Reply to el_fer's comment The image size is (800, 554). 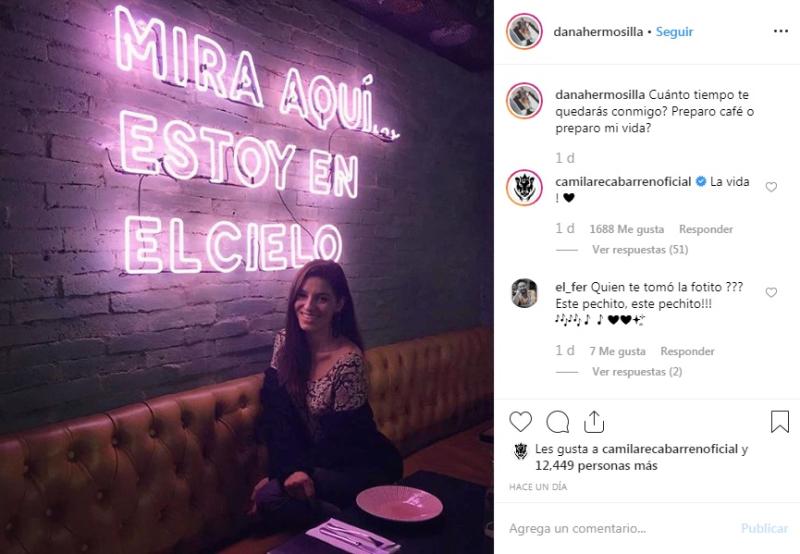pyautogui.click(x=687, y=351)
